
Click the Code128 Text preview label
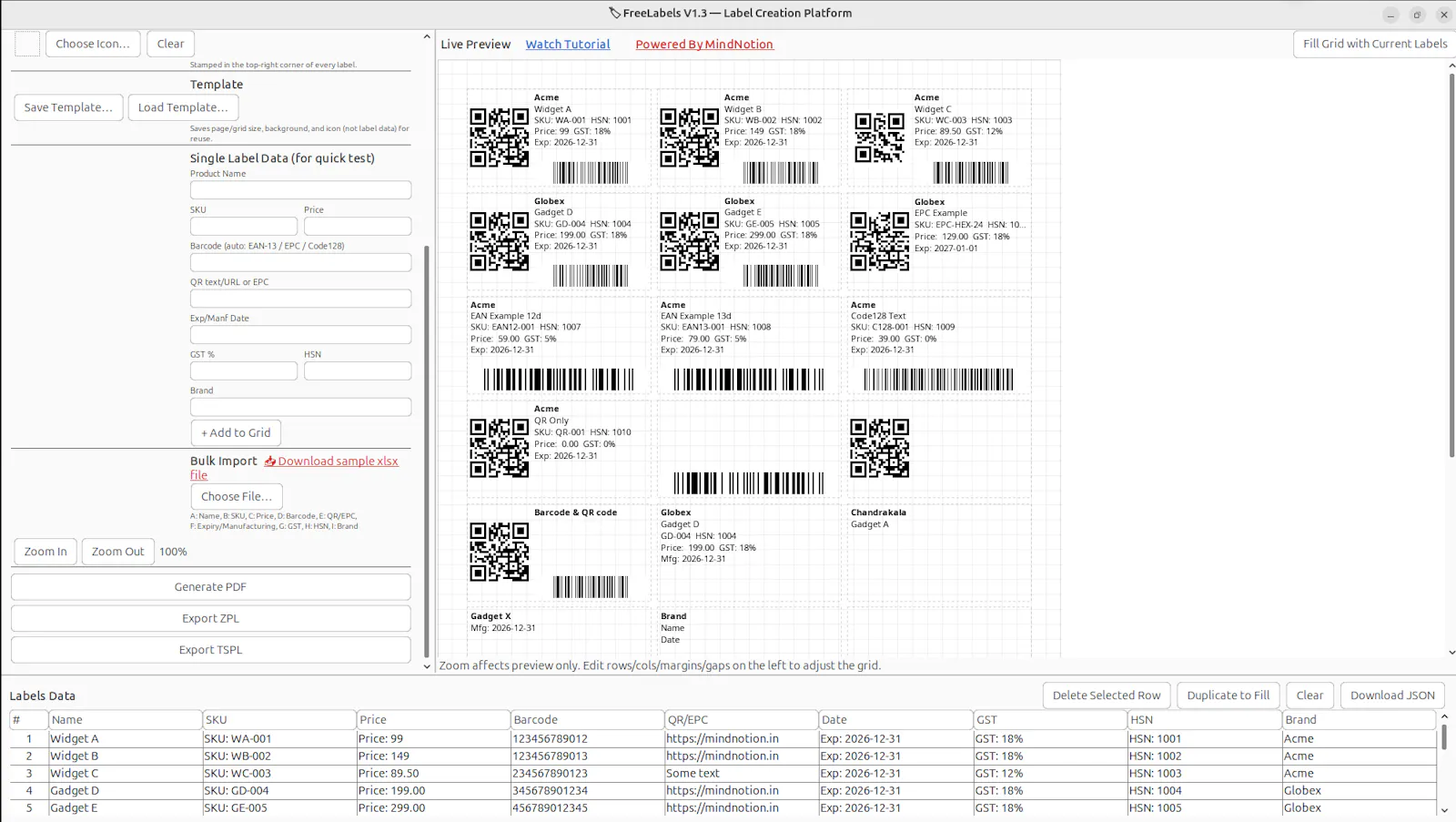(938, 345)
